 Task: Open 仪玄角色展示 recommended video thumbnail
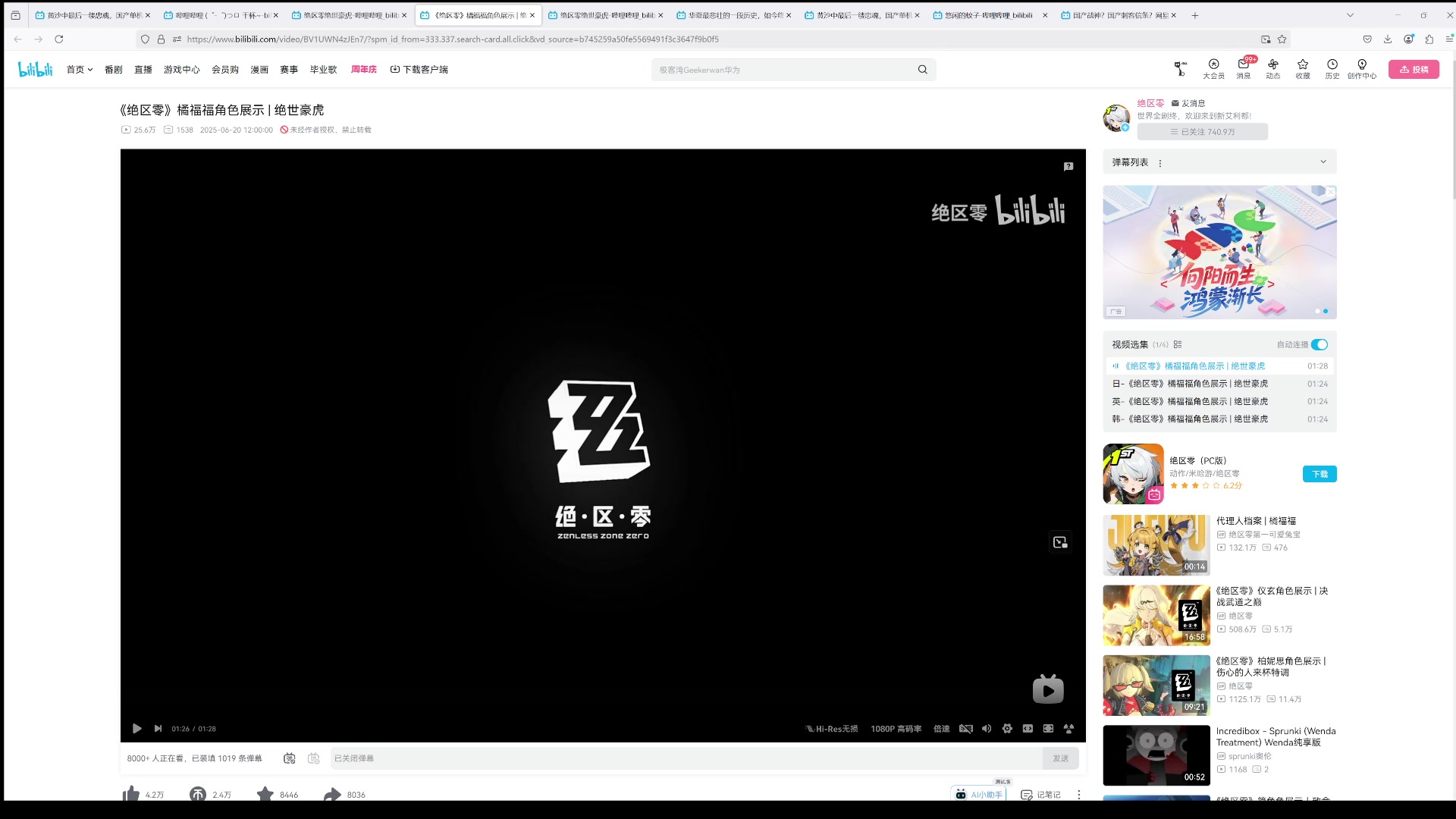(x=1156, y=615)
